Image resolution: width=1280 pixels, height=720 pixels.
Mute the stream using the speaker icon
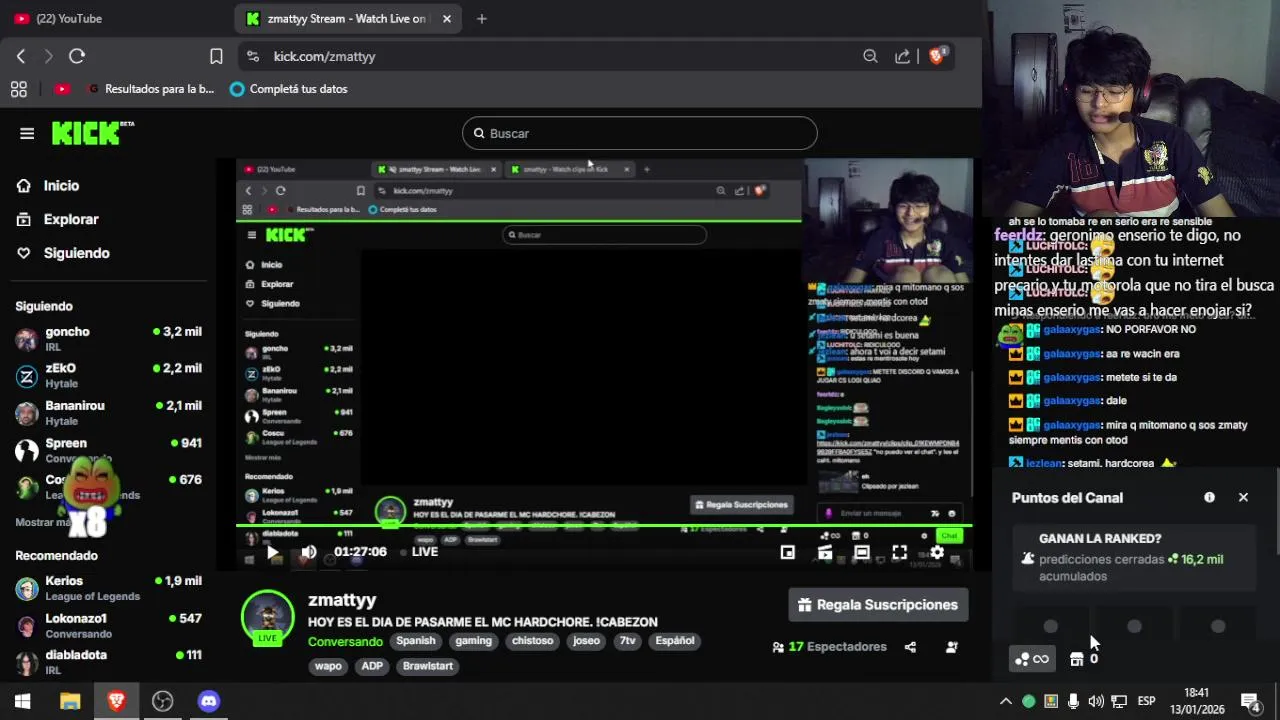pos(309,552)
